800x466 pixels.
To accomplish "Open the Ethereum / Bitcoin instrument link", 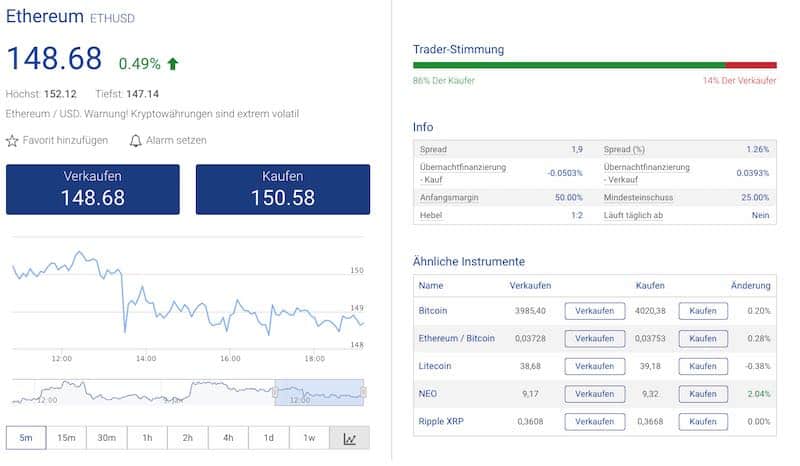I will tap(457, 338).
